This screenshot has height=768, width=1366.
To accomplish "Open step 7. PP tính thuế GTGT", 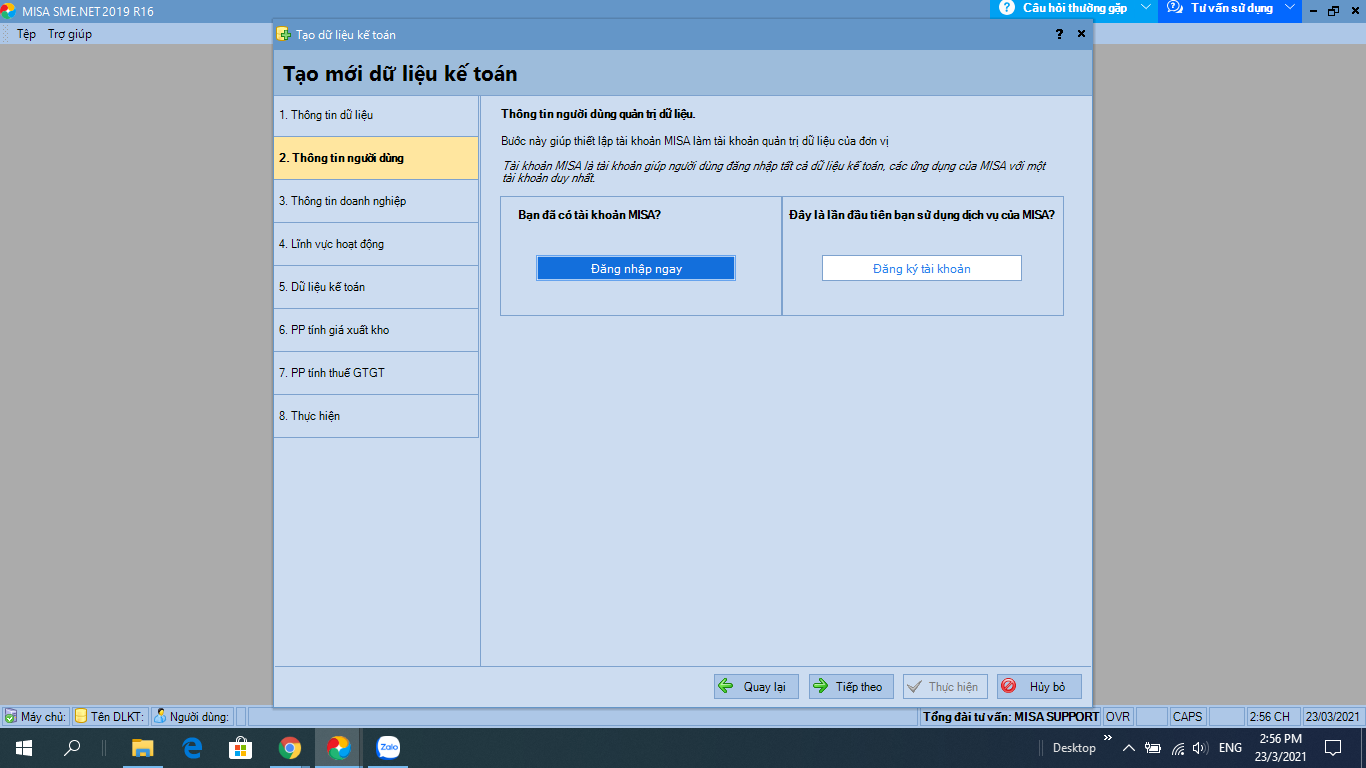I will [376, 373].
